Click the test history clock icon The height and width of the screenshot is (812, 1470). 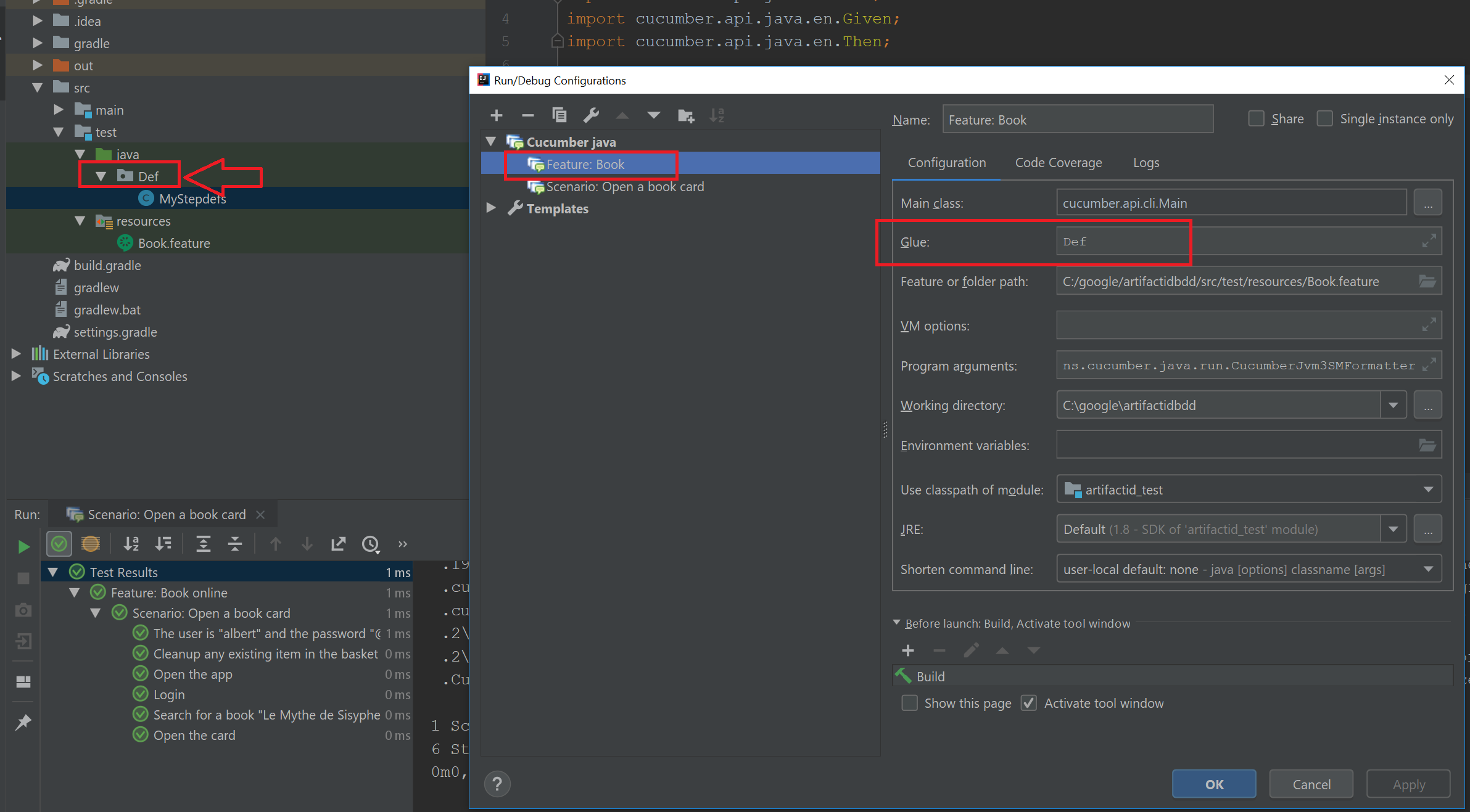370,544
